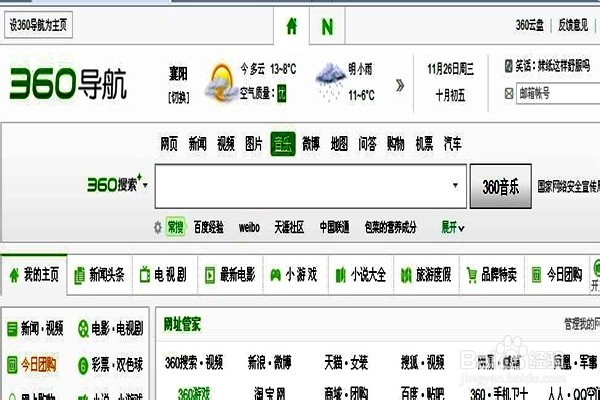Open the 凤凰·军事 site link
The height and width of the screenshot is (400, 600).
pos(575,362)
